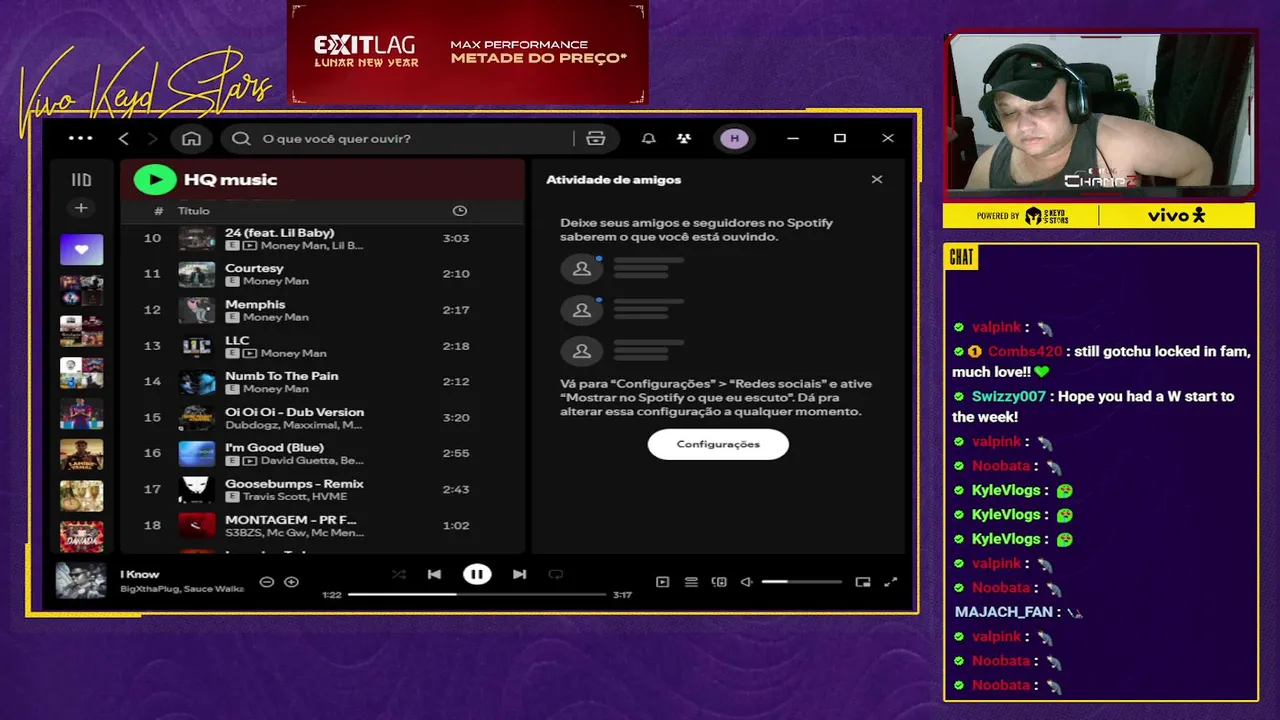The height and width of the screenshot is (720, 1280).
Task: Open now playing song title 'I Know'
Action: [x=140, y=574]
